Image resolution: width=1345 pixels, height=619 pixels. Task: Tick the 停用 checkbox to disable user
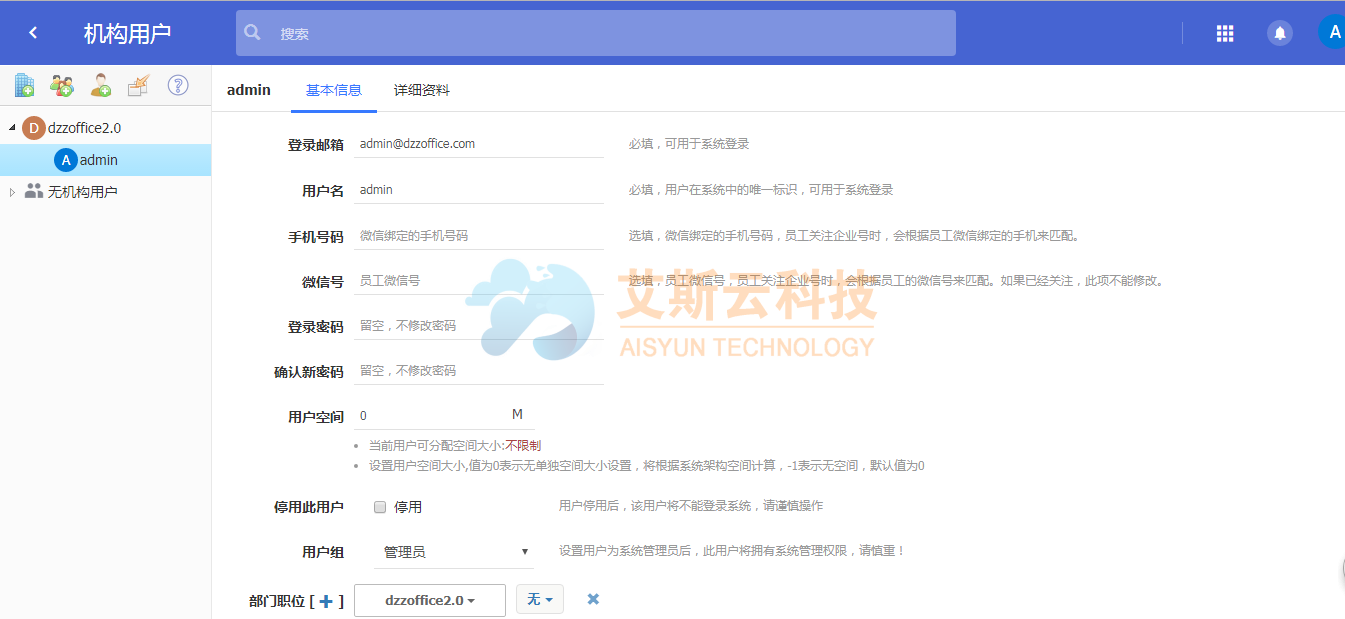pos(380,507)
